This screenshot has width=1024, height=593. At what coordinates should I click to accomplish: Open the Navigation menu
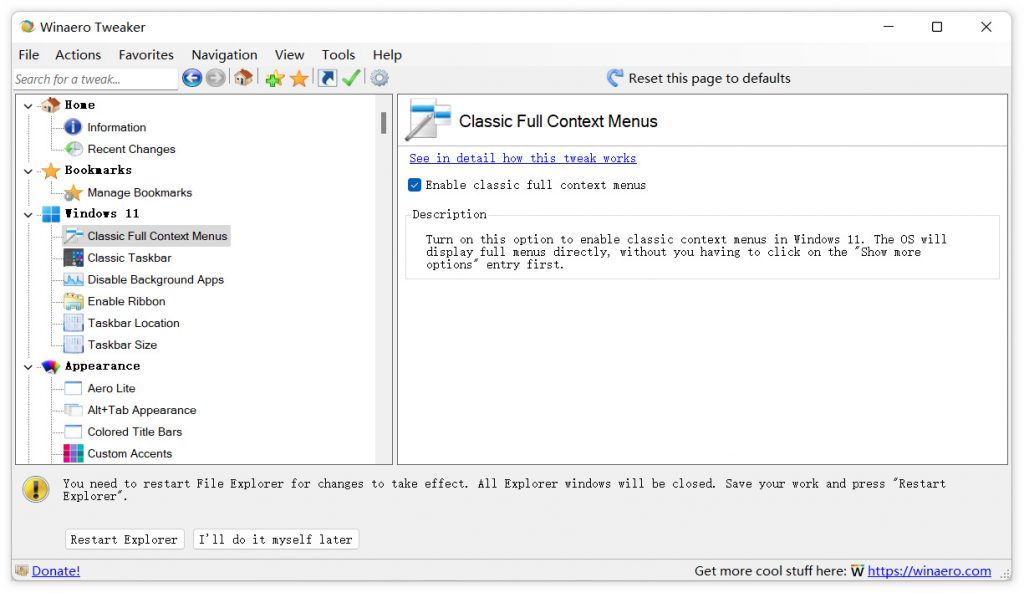point(224,55)
